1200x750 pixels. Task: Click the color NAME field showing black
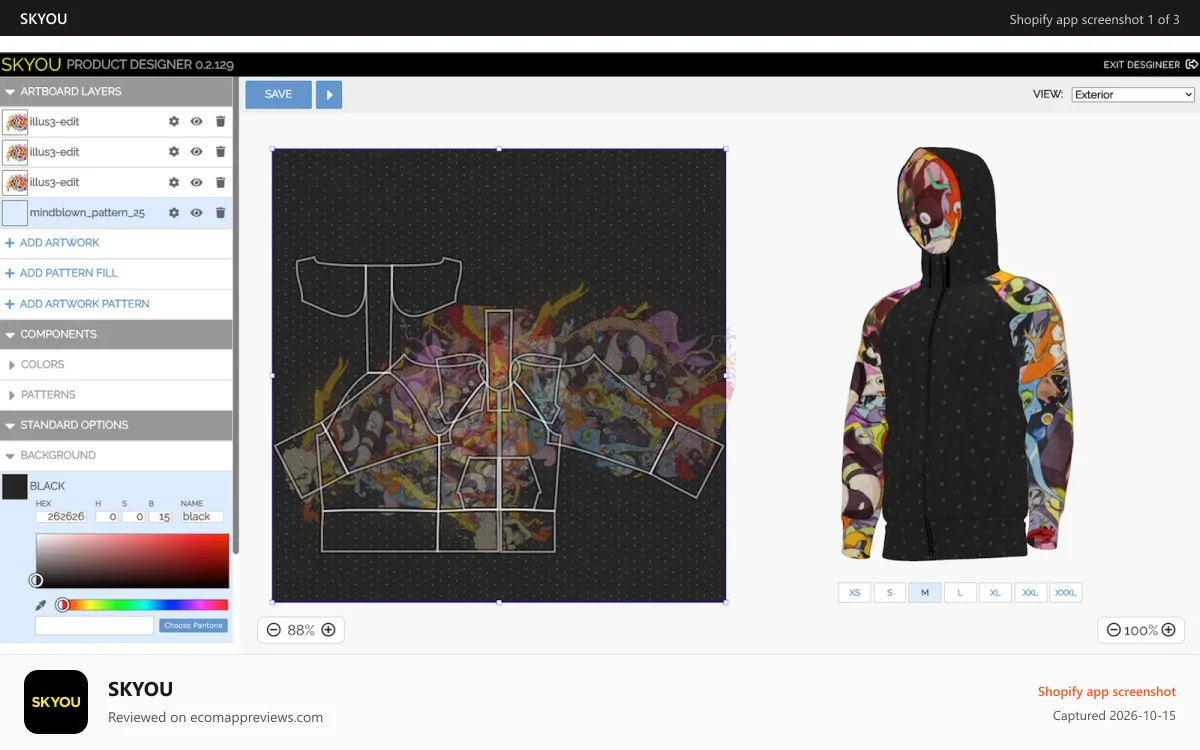tap(201, 517)
